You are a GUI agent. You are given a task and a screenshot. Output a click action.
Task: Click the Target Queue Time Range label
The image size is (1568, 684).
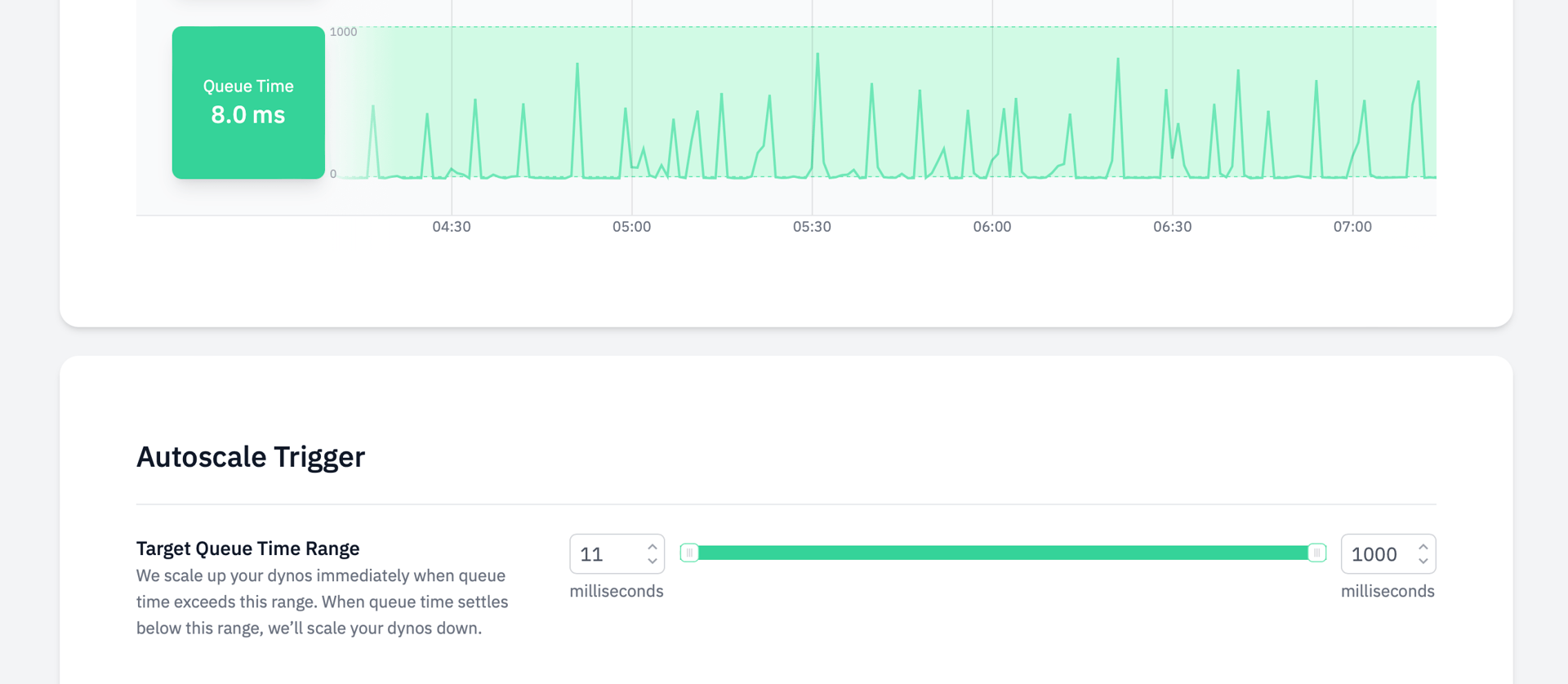click(x=248, y=549)
